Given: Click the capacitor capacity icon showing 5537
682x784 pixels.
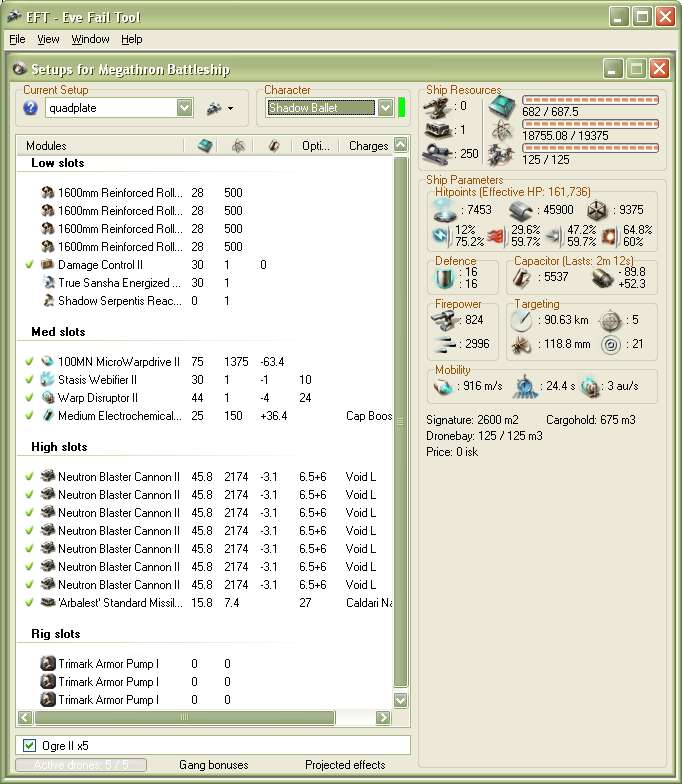Looking at the screenshot, I should point(522,278).
